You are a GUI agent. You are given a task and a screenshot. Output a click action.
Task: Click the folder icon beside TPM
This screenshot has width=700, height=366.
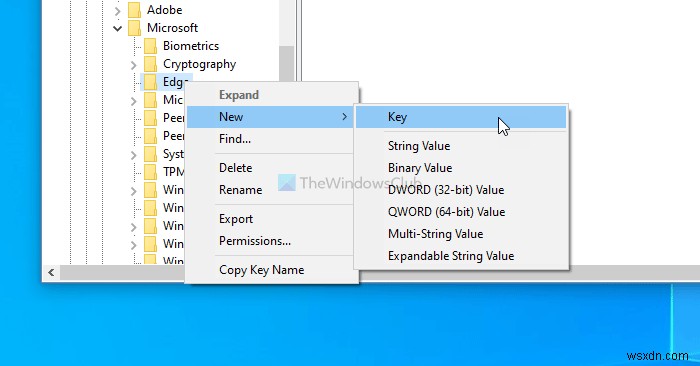[x=150, y=172]
